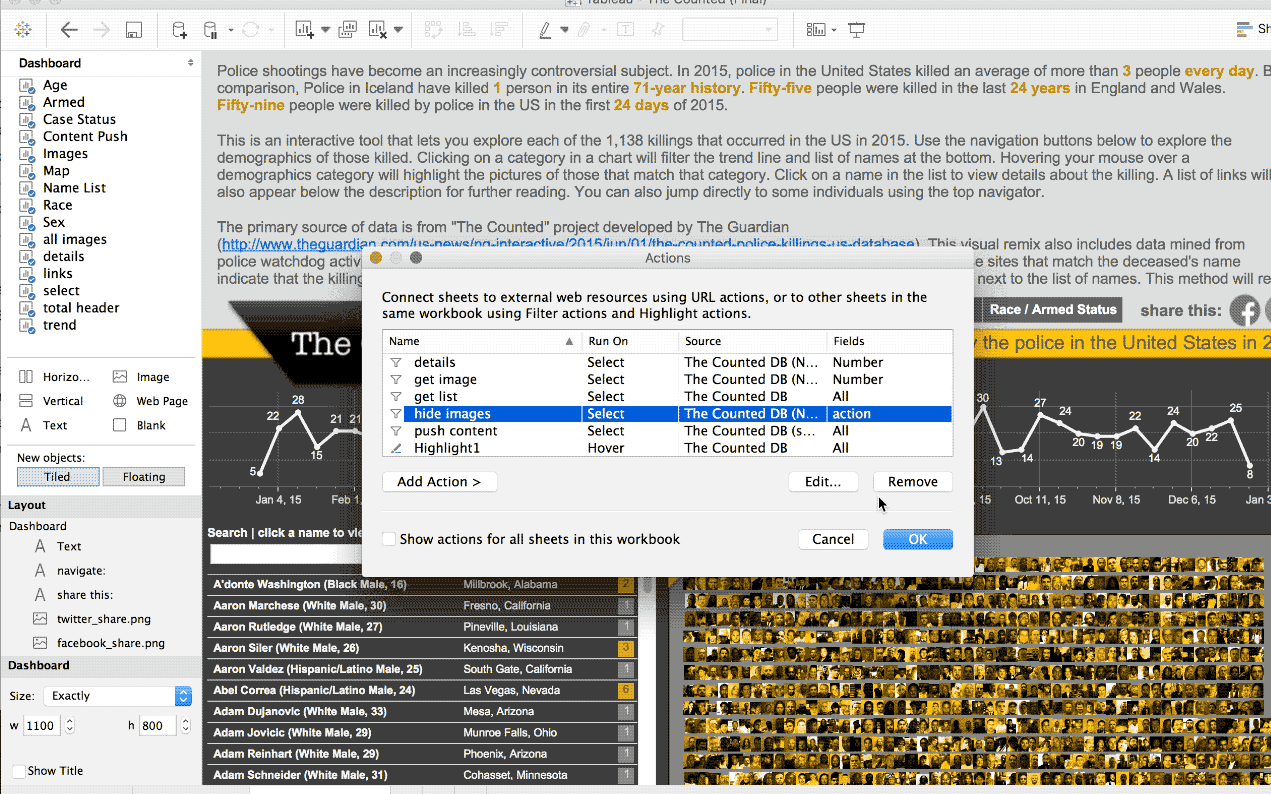1271x794 pixels.
Task: Enable Show actions for all sheets checkbox
Action: click(389, 539)
